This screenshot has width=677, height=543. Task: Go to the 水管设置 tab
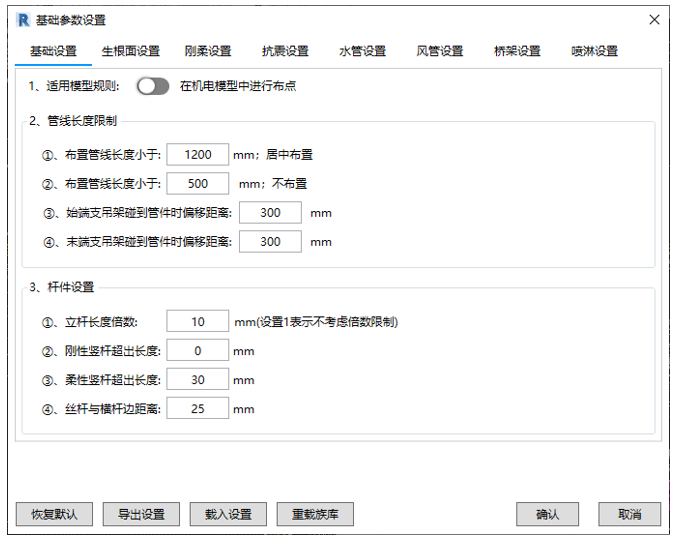tap(362, 51)
